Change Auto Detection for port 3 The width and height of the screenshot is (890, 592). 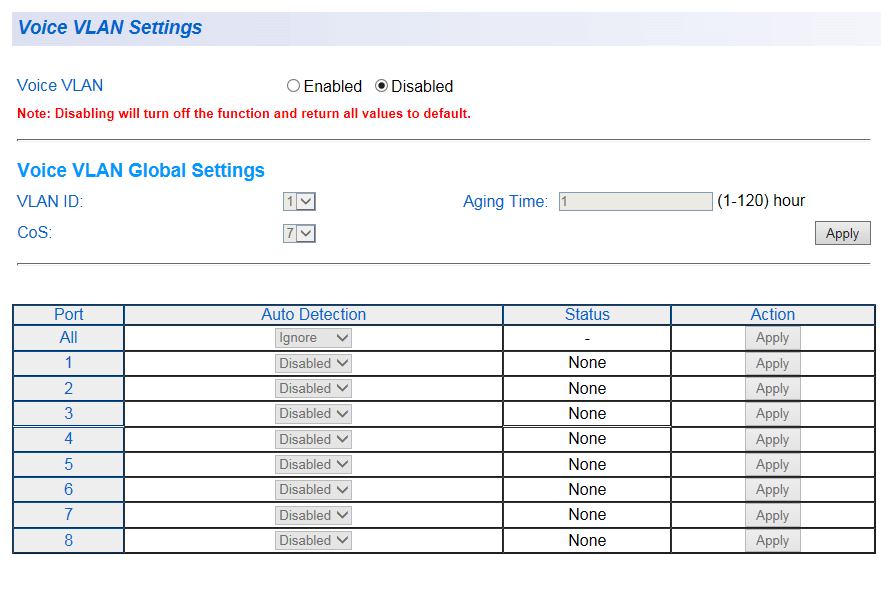click(x=313, y=414)
